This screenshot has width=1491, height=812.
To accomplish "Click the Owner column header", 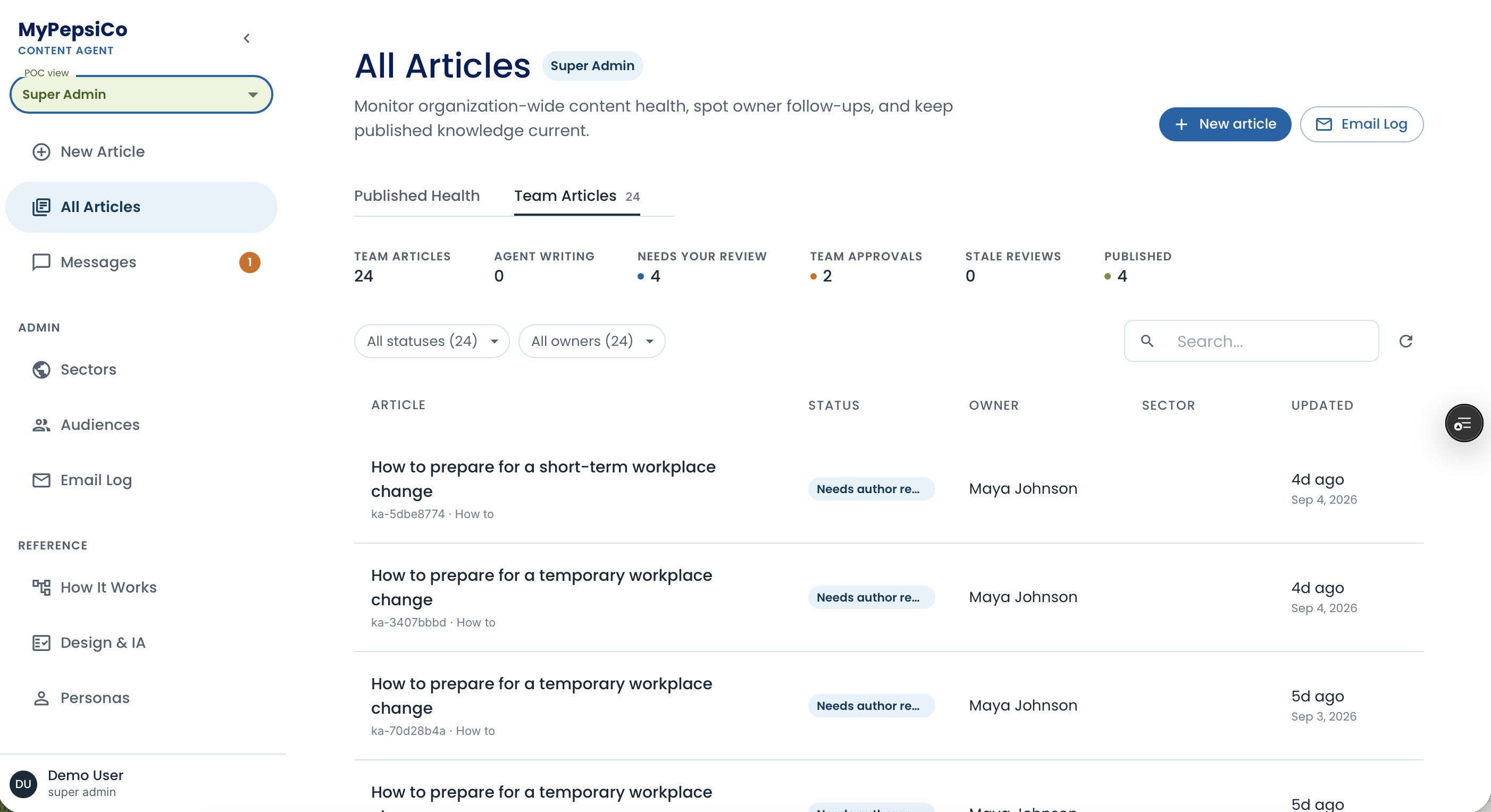I will click(993, 405).
